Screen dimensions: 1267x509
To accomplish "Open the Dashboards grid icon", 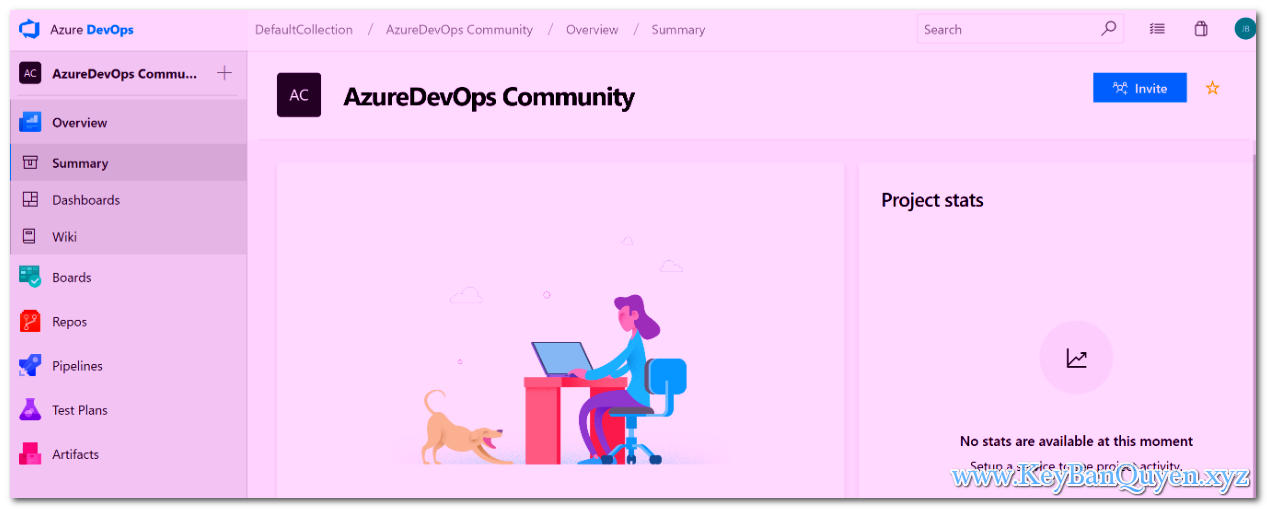I will pos(30,200).
